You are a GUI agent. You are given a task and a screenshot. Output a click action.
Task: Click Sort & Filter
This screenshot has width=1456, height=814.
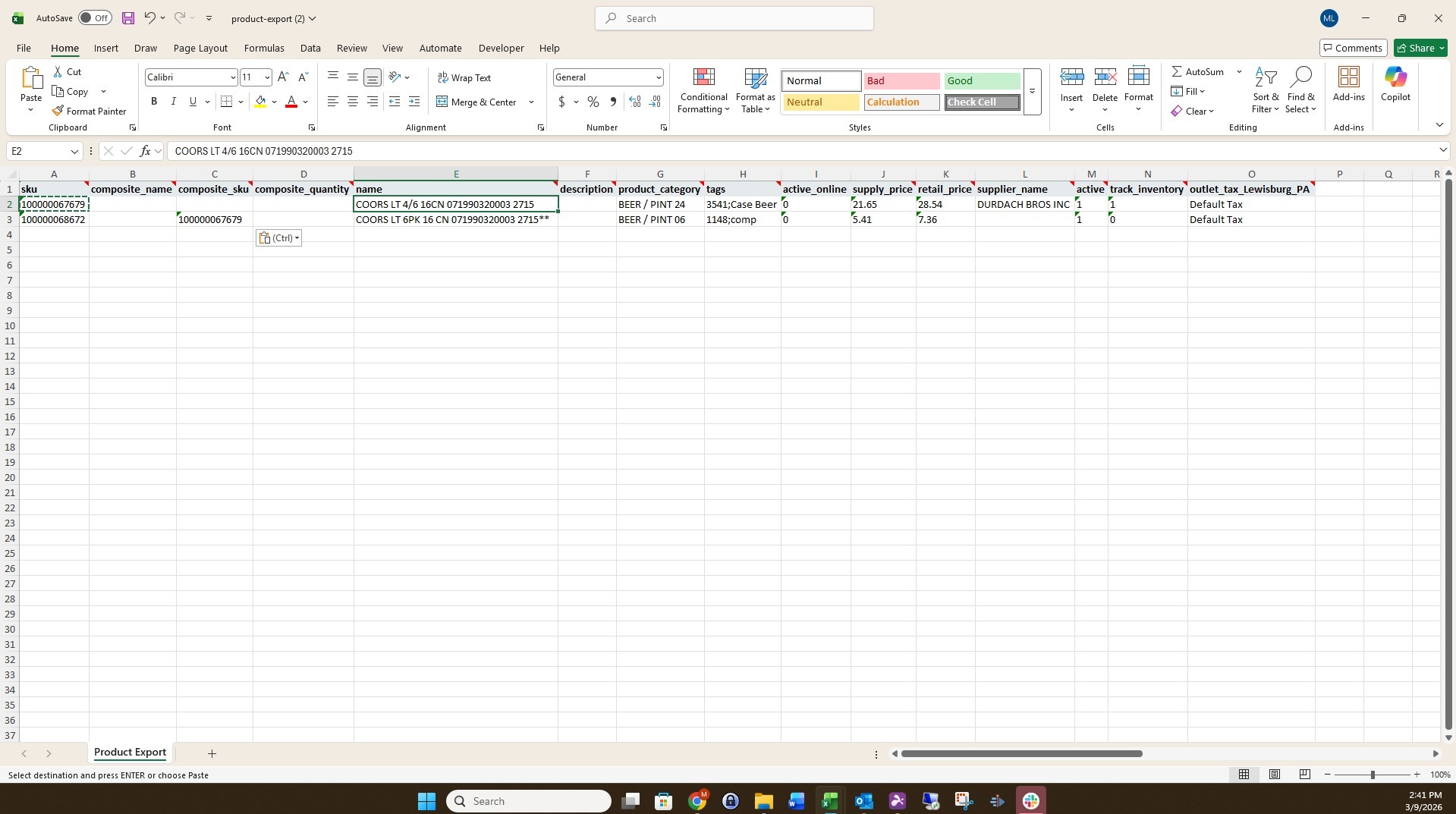(x=1265, y=90)
